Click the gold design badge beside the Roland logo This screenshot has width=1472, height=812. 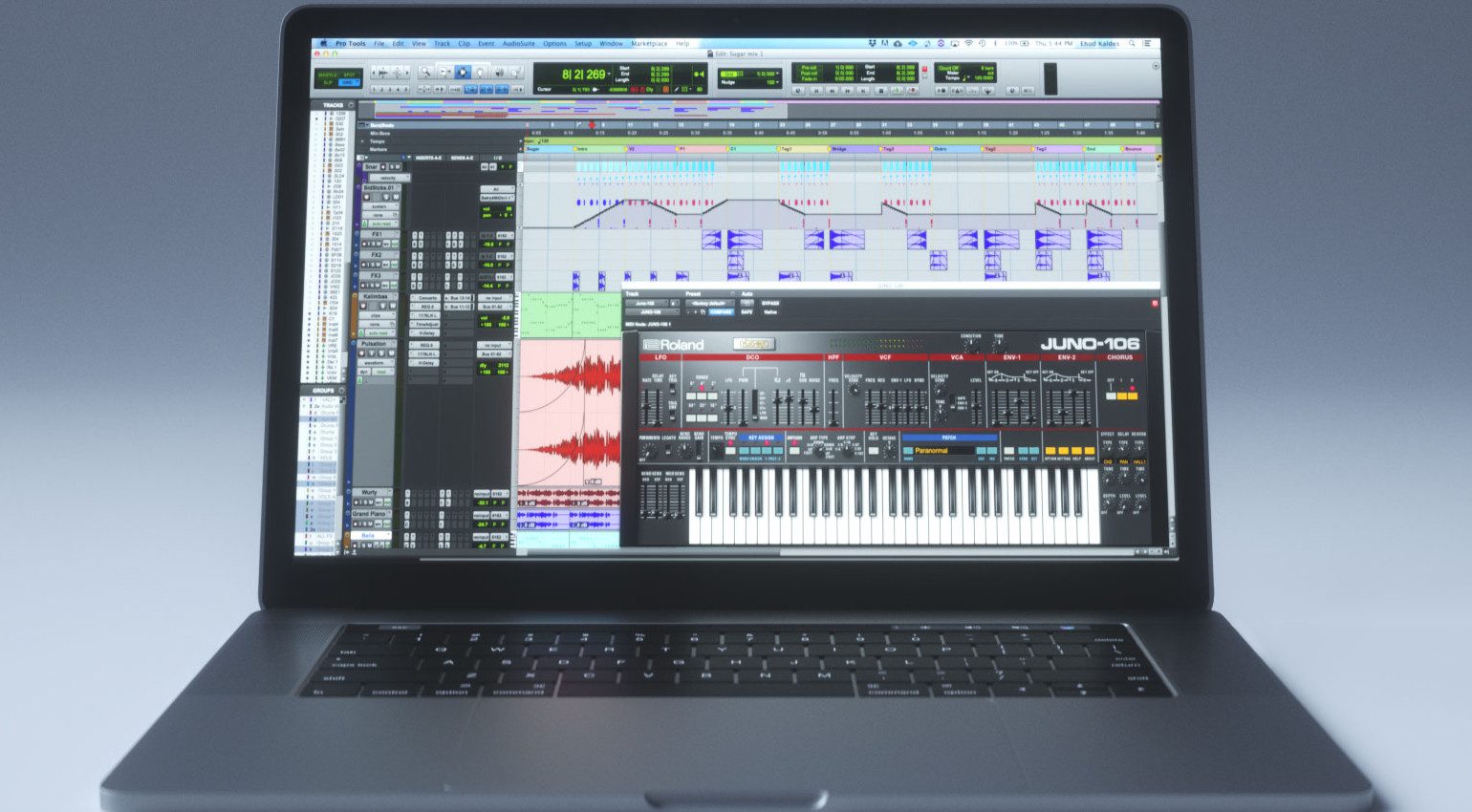coord(754,343)
